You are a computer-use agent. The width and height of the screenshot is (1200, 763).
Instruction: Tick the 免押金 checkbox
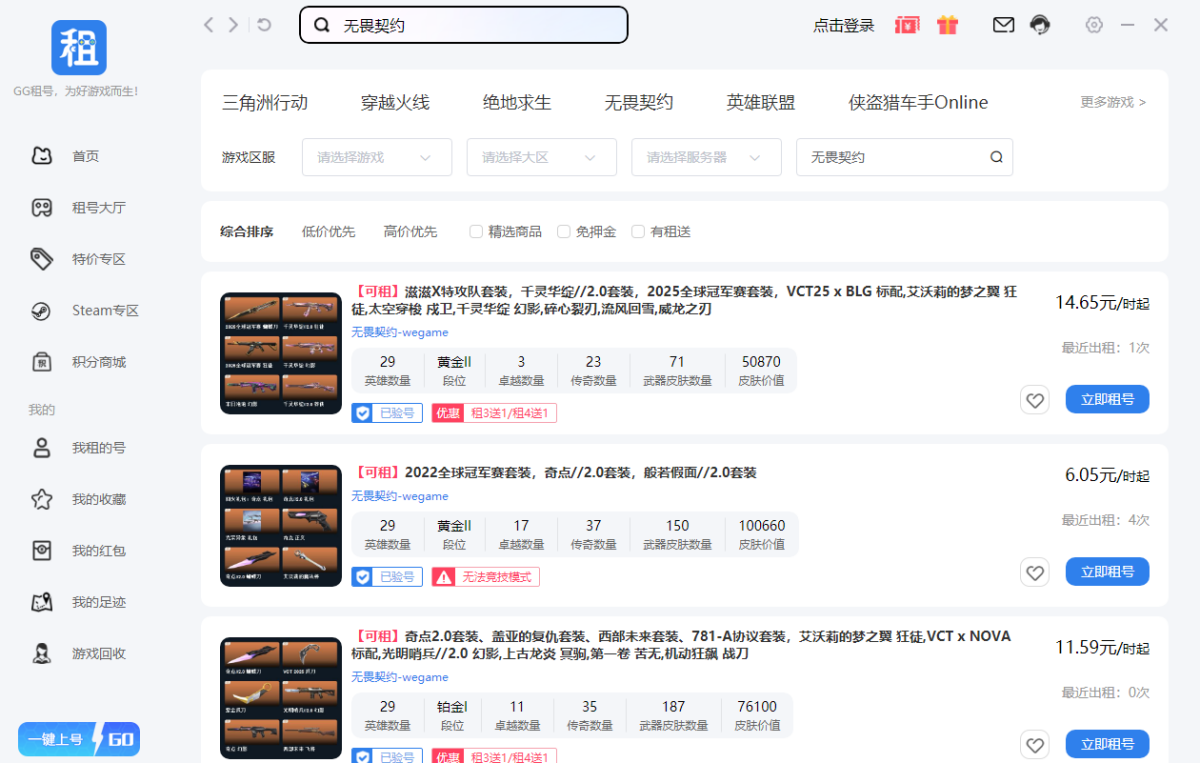tap(564, 231)
